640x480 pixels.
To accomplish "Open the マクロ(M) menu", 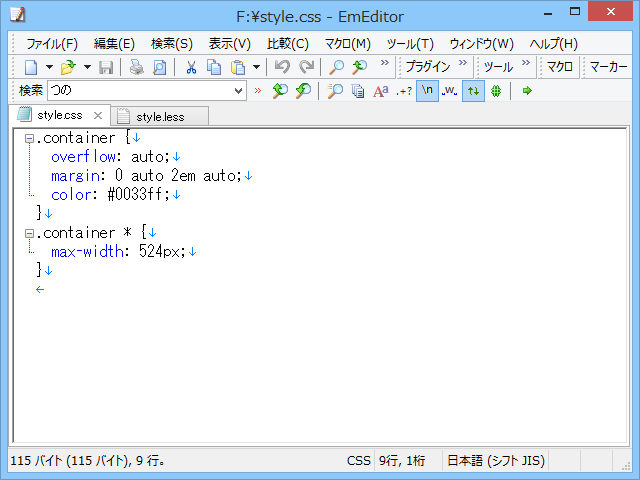I will (347, 44).
